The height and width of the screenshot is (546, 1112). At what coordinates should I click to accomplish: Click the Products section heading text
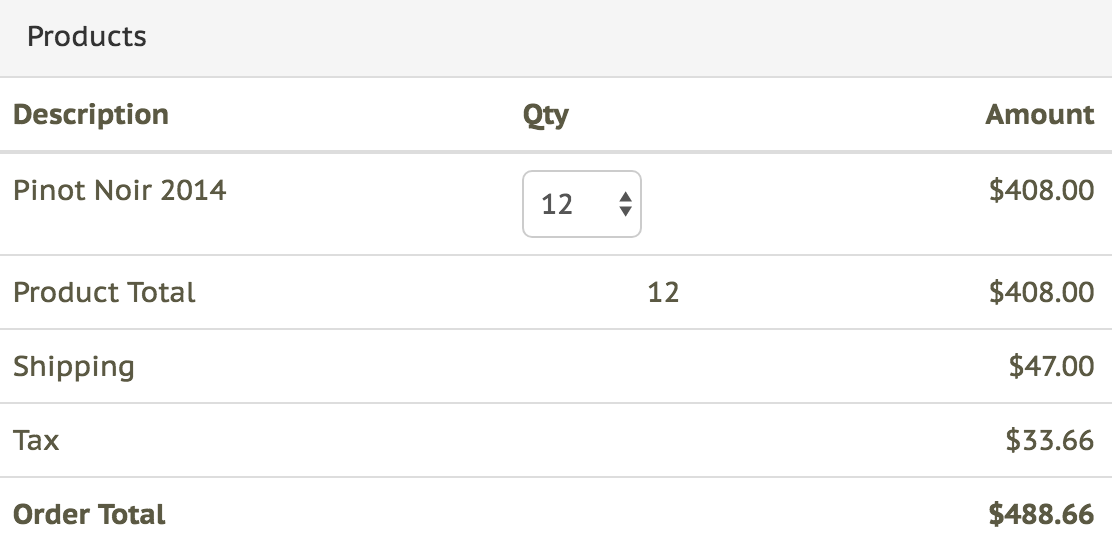[x=87, y=37]
